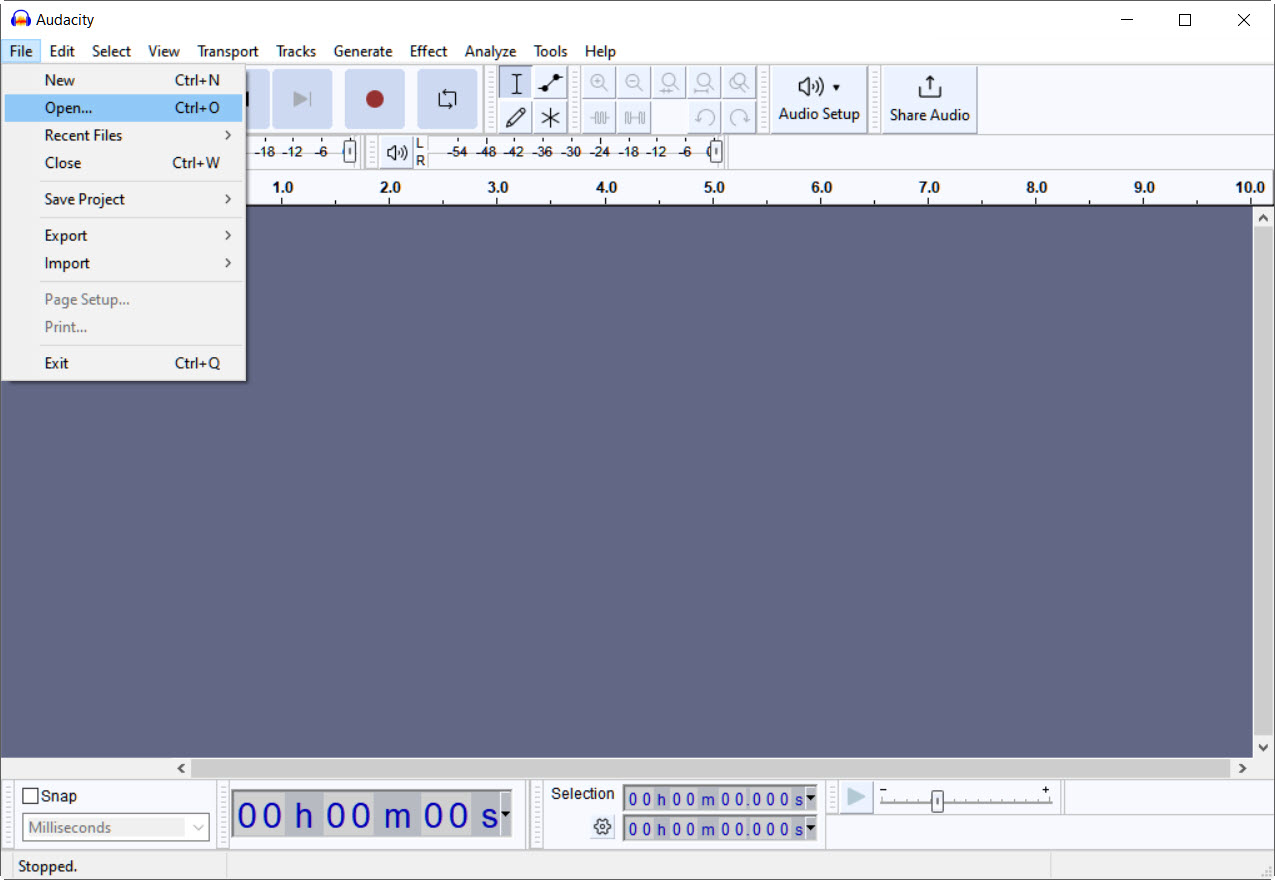
Task: Open the Generate menu
Action: [x=363, y=51]
